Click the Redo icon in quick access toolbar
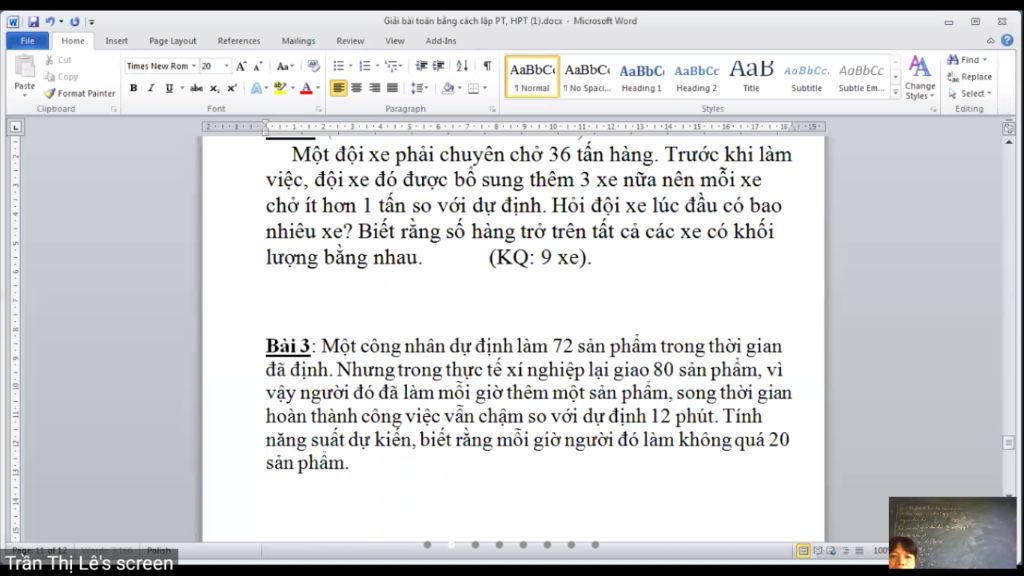1024x576 pixels. pyautogui.click(x=74, y=22)
